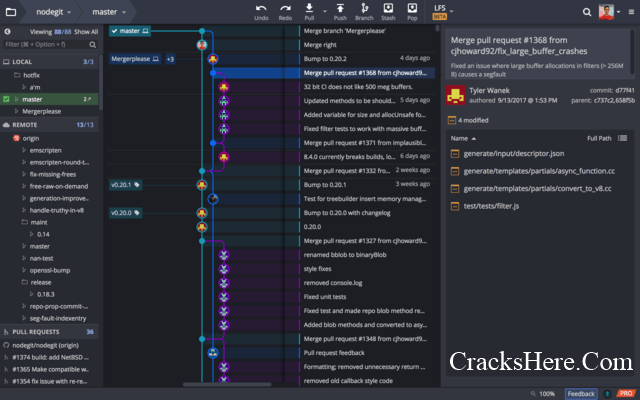Select the openssl-bump remote branch
Screen dimensions: 640x400
(x=49, y=270)
